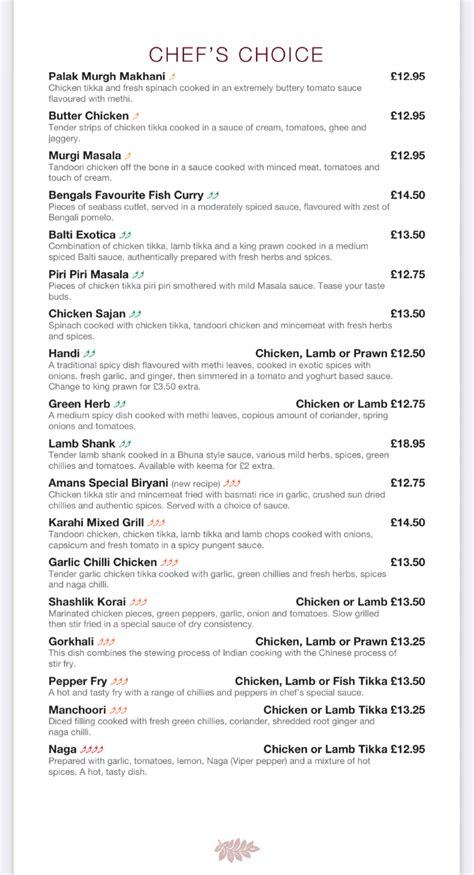Click the Piri Piri Masala description text
Screen dimensions: 474x875
pyautogui.click(x=216, y=291)
